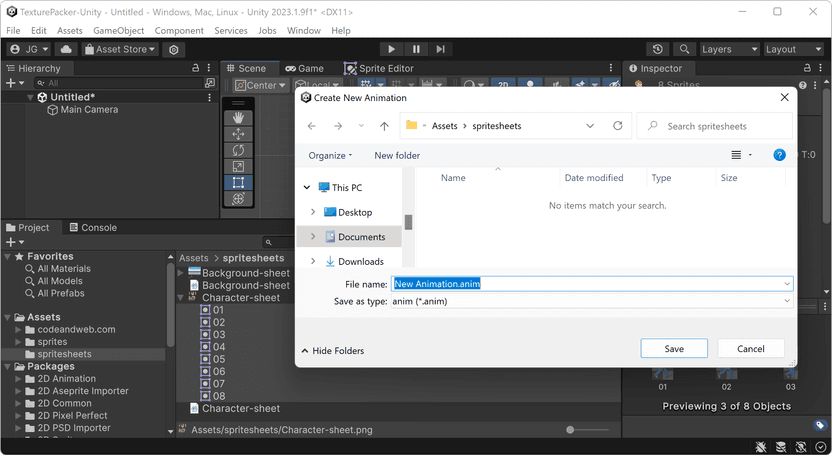Open the Save as type dropdown

click(592, 301)
